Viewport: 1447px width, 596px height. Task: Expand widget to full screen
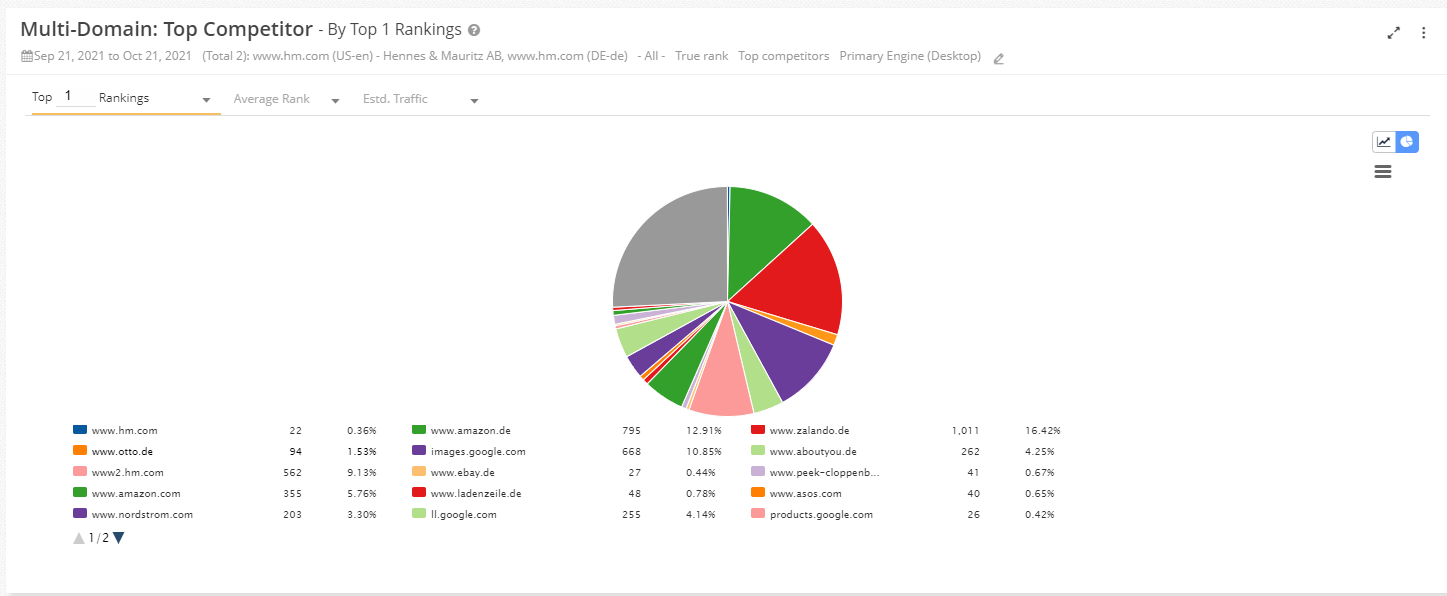pyautogui.click(x=1394, y=33)
